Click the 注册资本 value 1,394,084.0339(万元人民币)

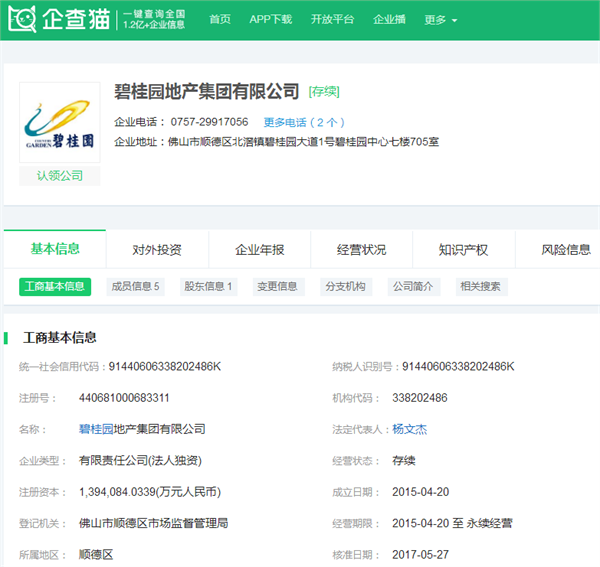pyautogui.click(x=150, y=492)
